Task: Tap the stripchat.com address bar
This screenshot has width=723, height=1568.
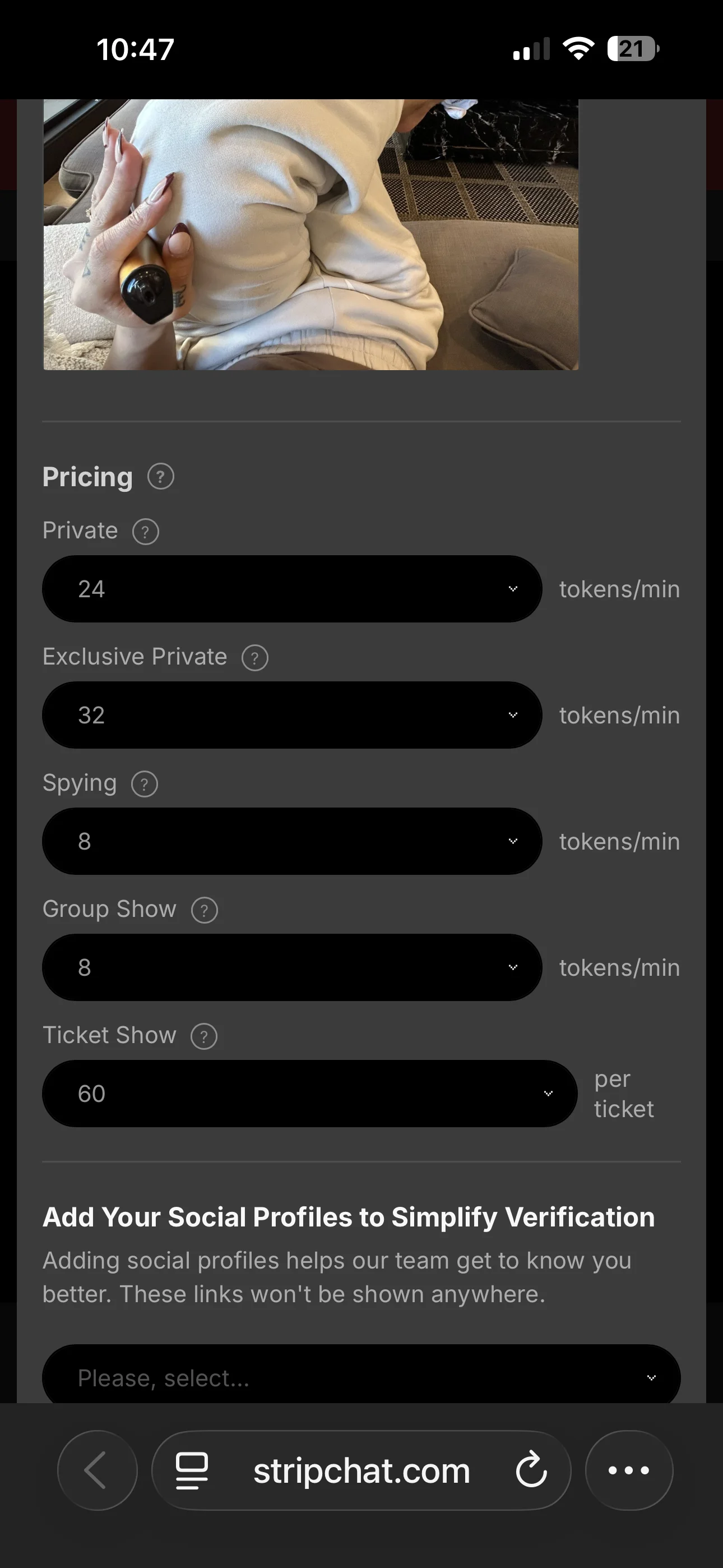Action: [361, 1470]
